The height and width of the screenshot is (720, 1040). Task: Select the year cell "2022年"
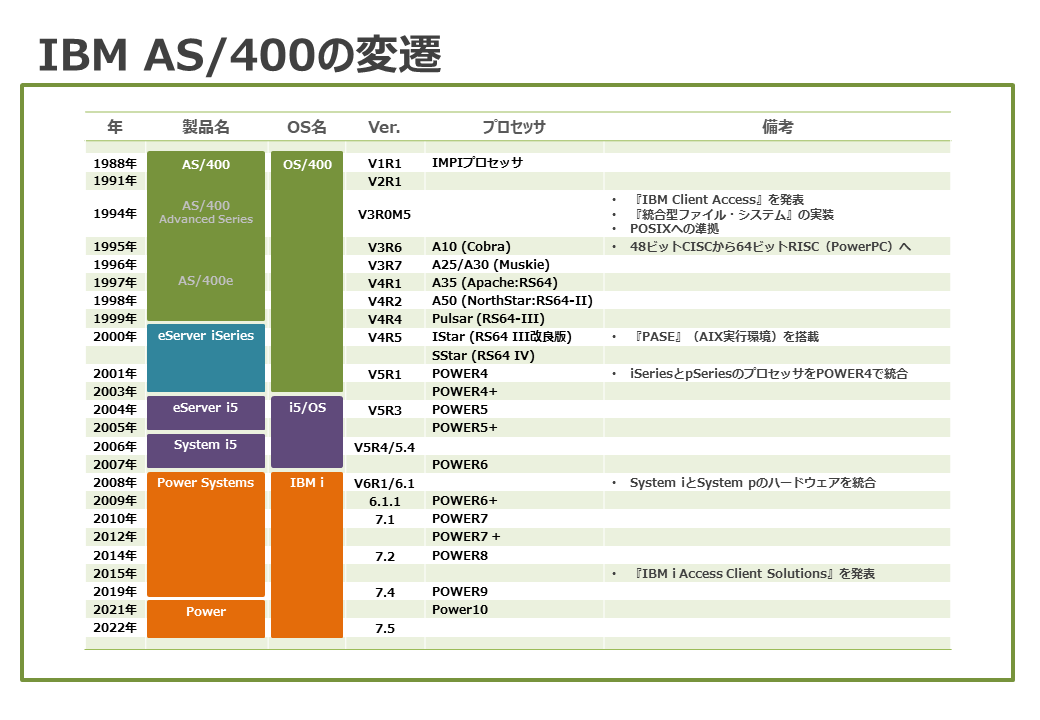pos(115,628)
